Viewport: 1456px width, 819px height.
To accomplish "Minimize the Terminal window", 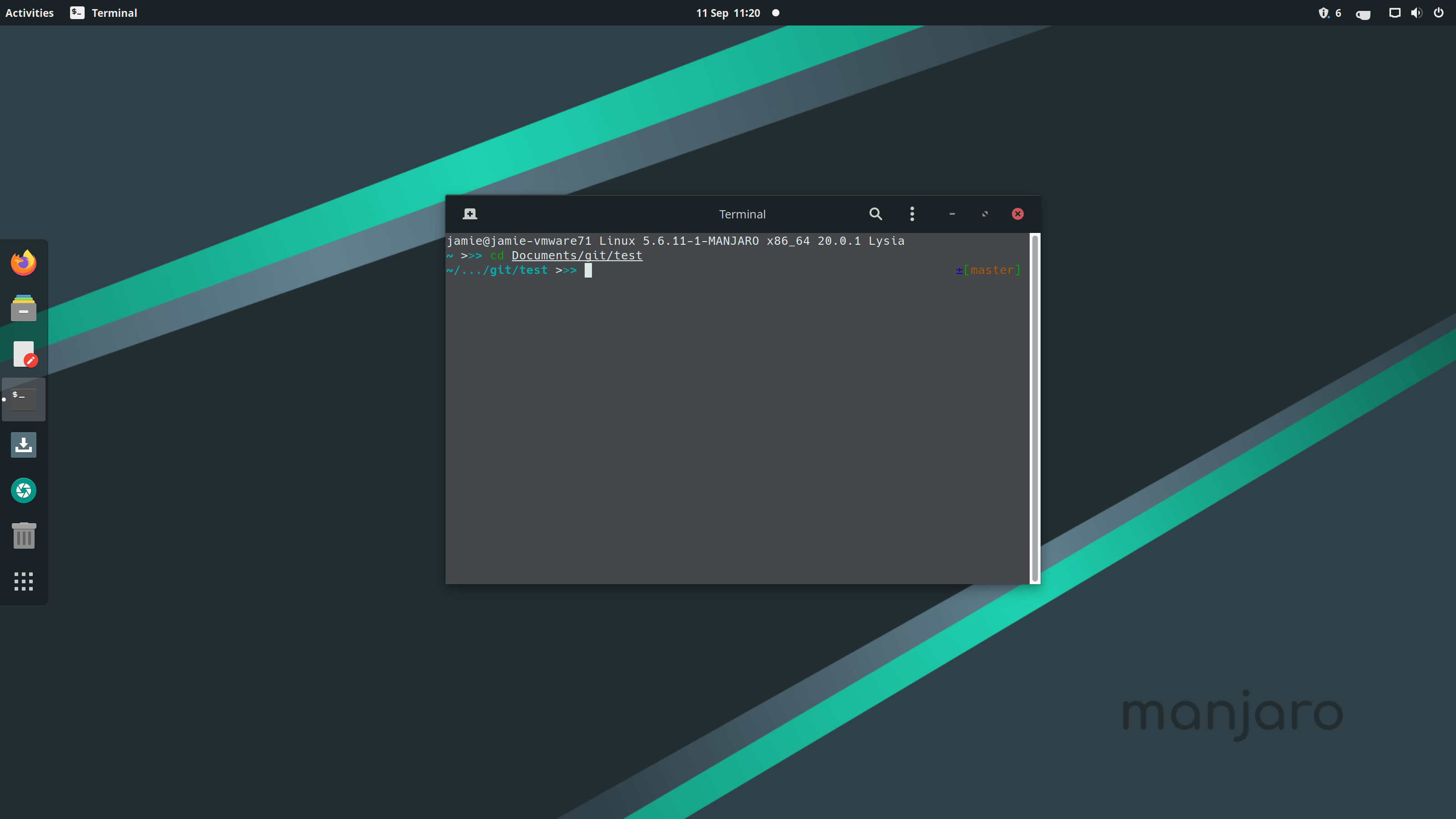I will pyautogui.click(x=952, y=214).
